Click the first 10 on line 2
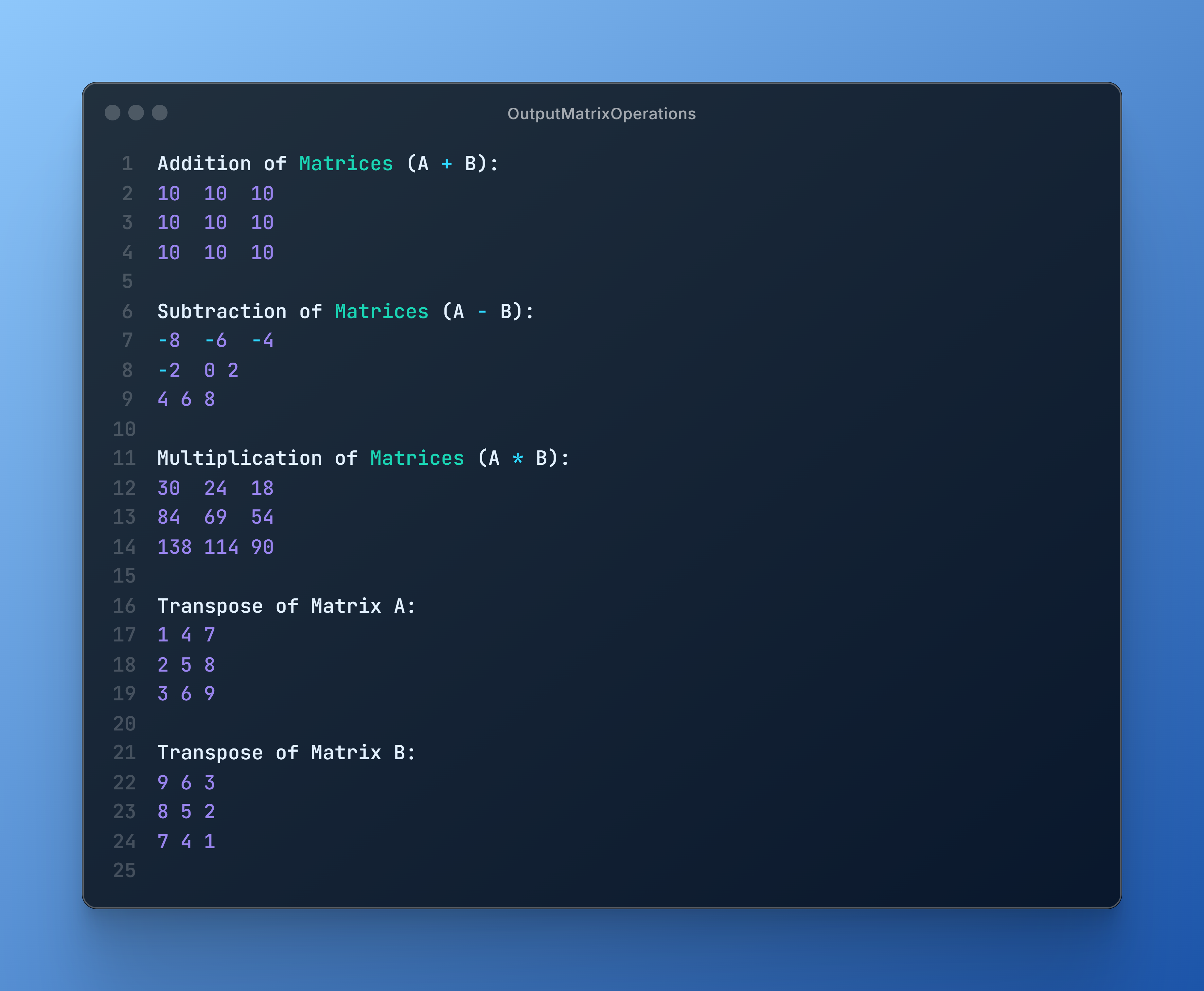1204x991 pixels. 168,193
